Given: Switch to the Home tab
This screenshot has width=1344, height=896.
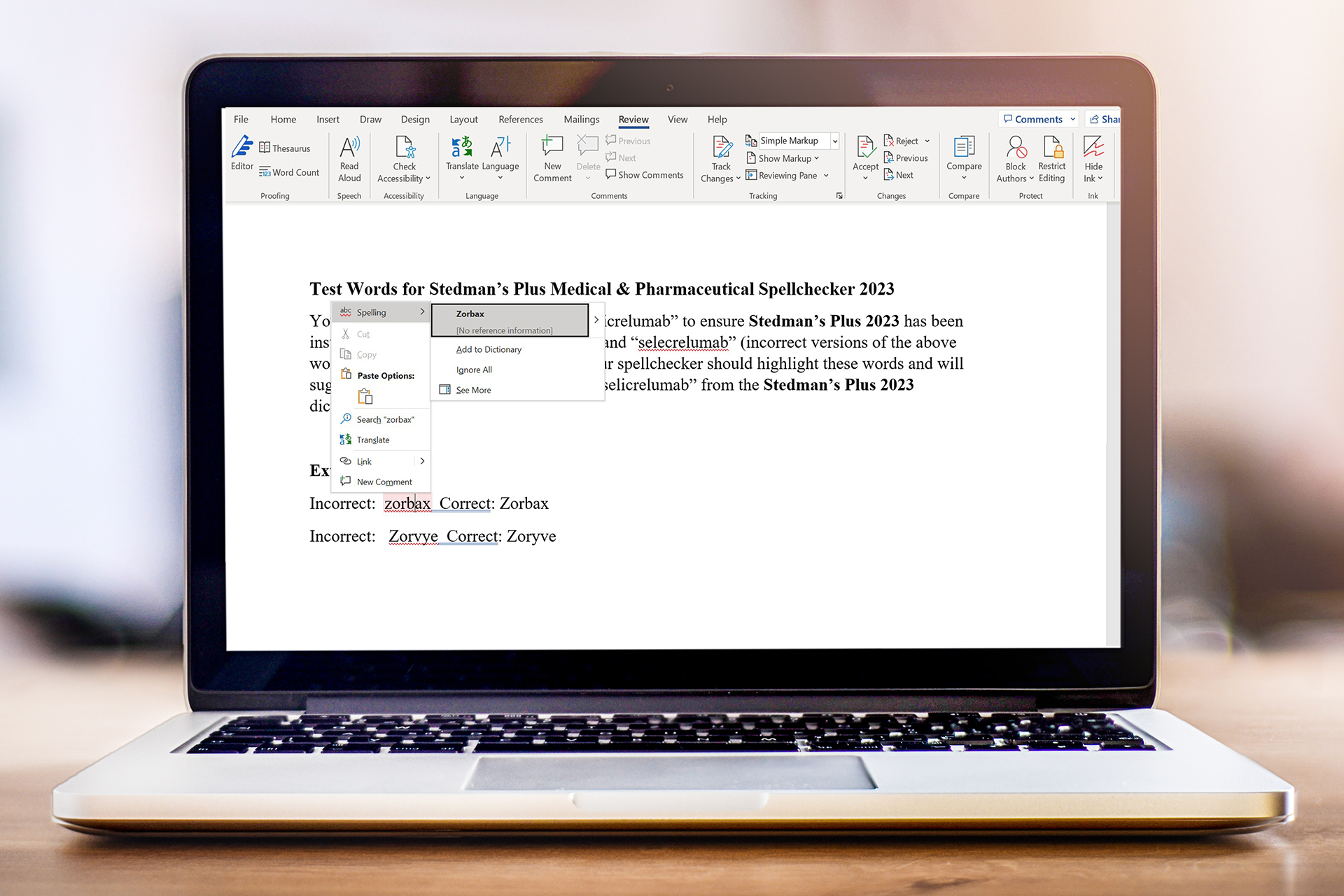Looking at the screenshot, I should pos(283,119).
